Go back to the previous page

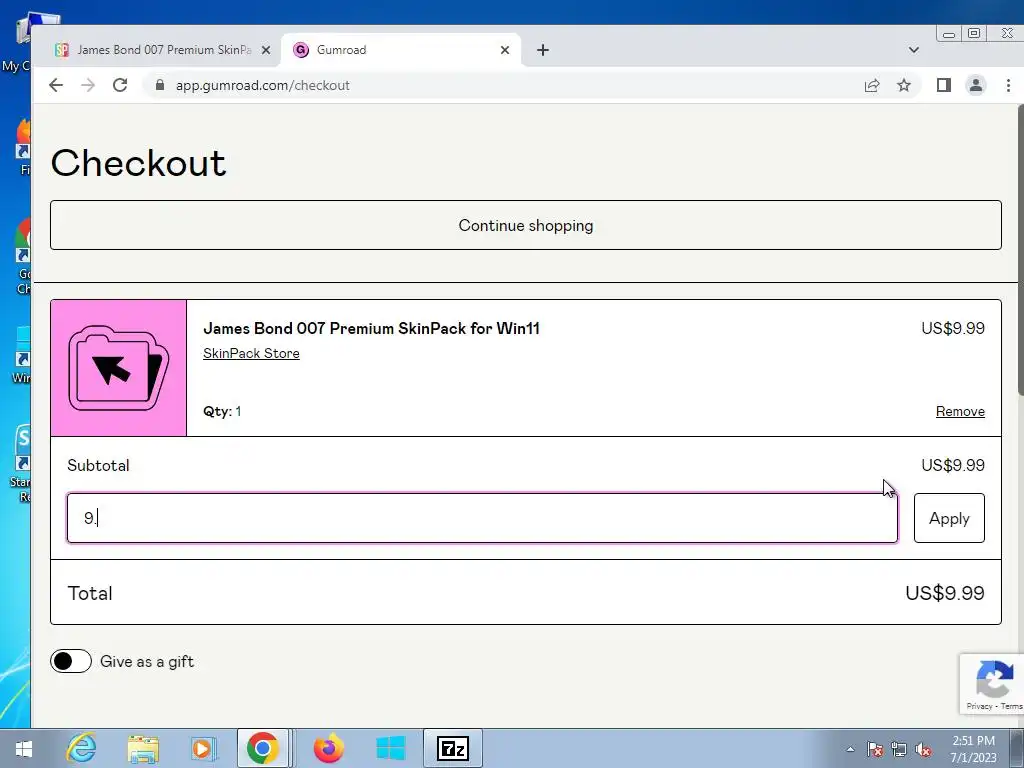coord(56,85)
